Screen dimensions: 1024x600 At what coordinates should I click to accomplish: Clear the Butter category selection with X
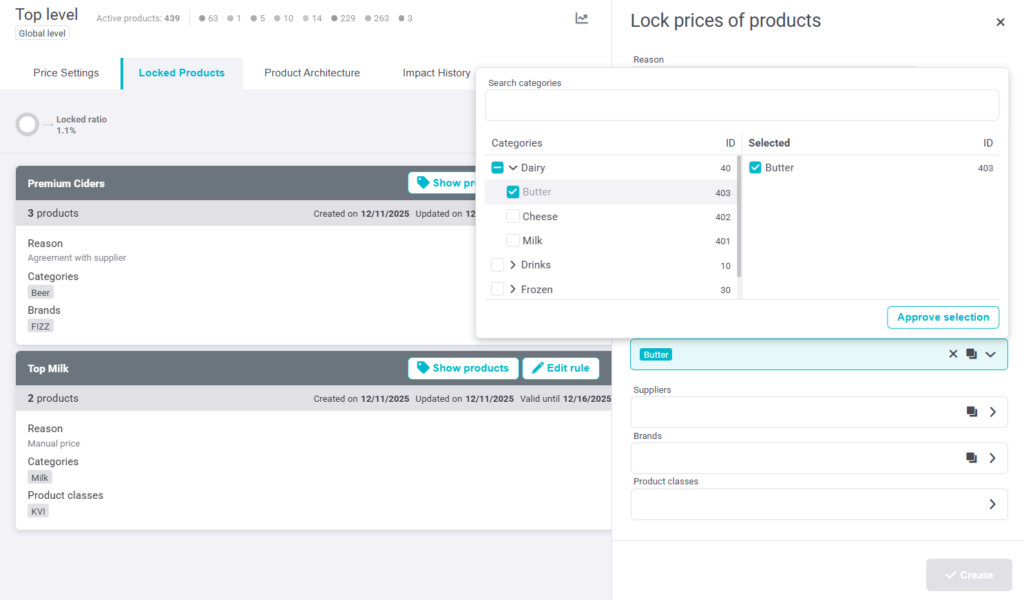tap(953, 354)
